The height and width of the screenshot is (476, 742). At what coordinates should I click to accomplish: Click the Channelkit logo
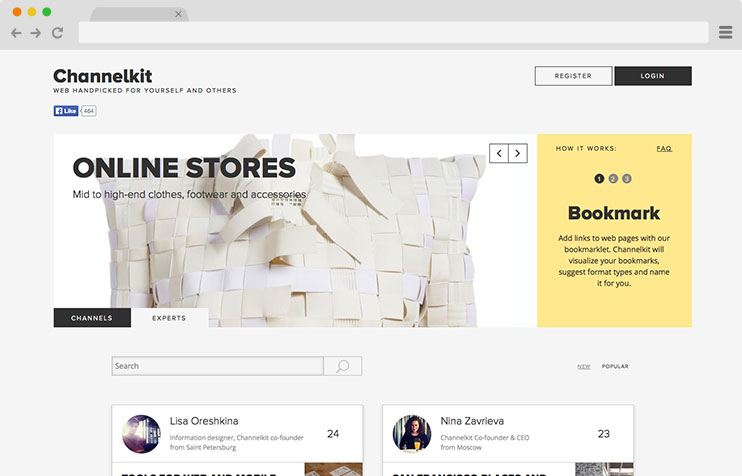tap(103, 76)
